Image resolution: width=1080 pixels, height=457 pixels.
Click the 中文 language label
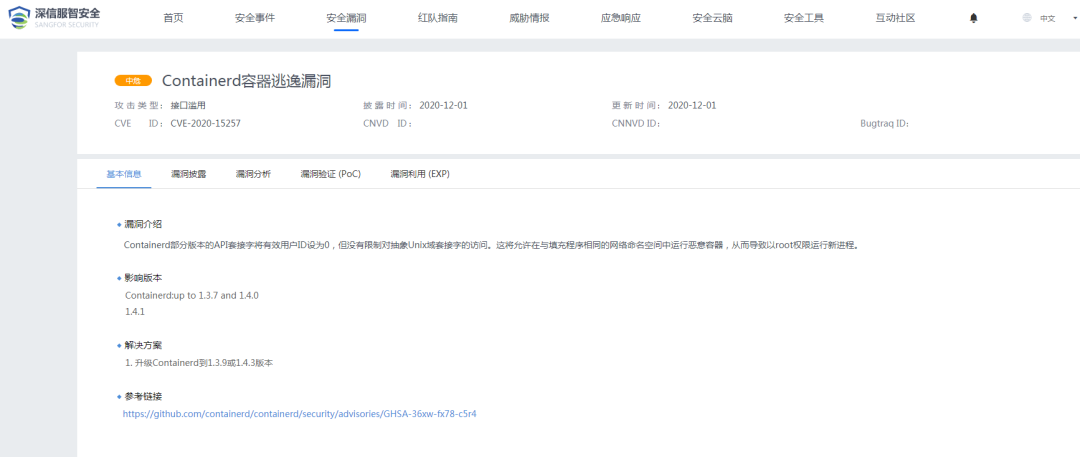(x=1048, y=19)
